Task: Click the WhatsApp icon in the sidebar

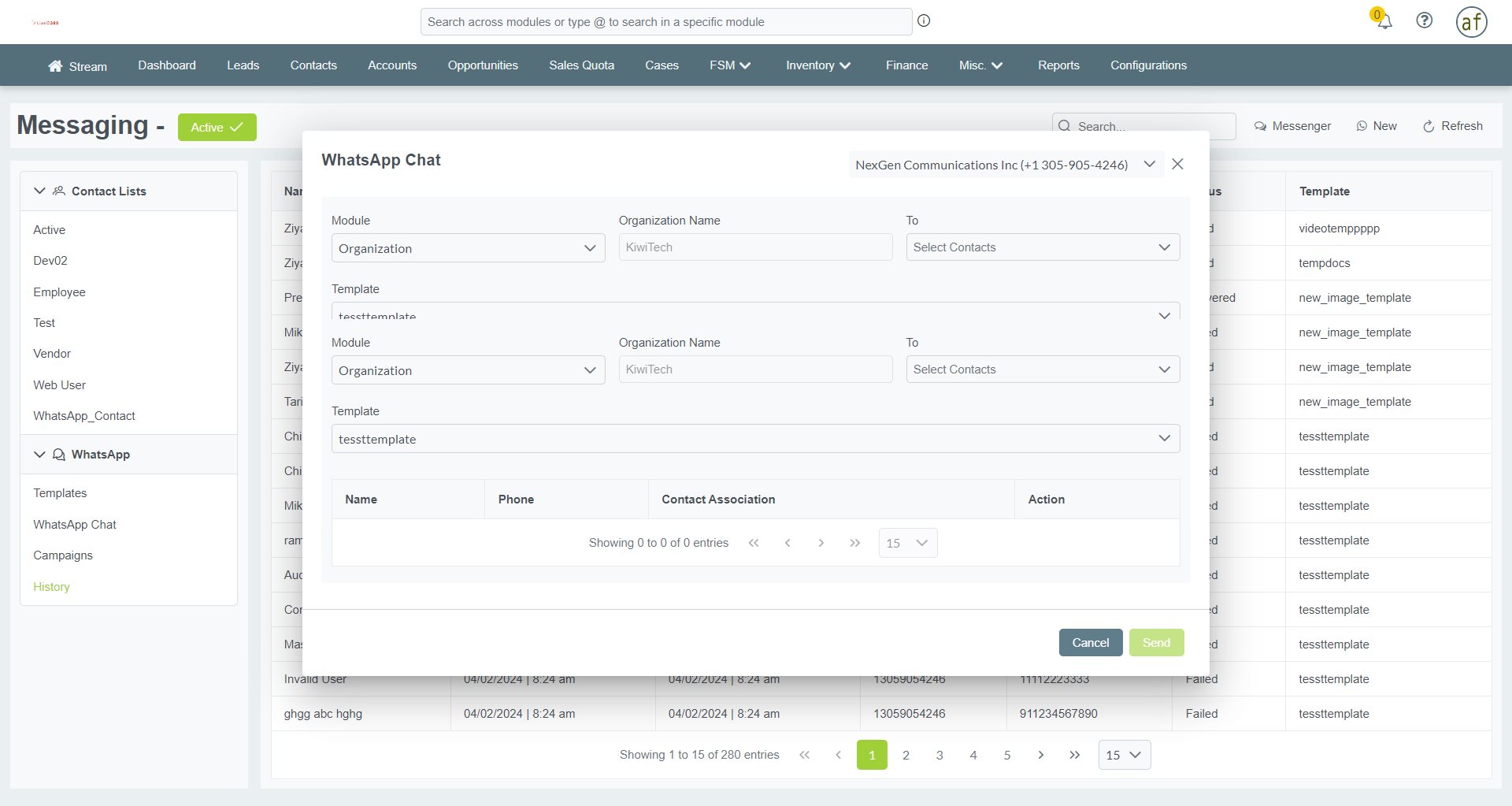Action: [58, 454]
